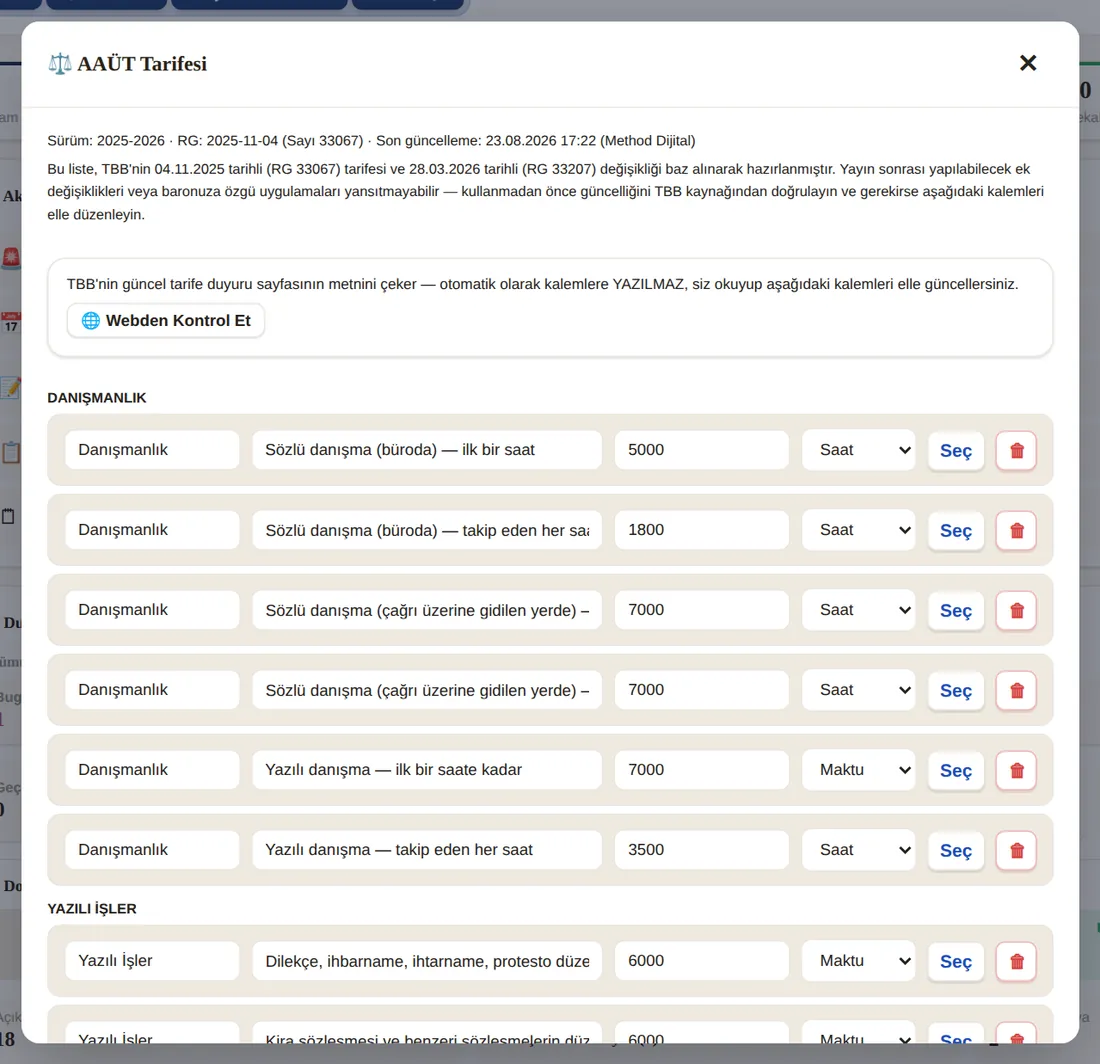Expand unit dropdown on the Dilekçe row
This screenshot has width=1100, height=1064.
(x=859, y=960)
